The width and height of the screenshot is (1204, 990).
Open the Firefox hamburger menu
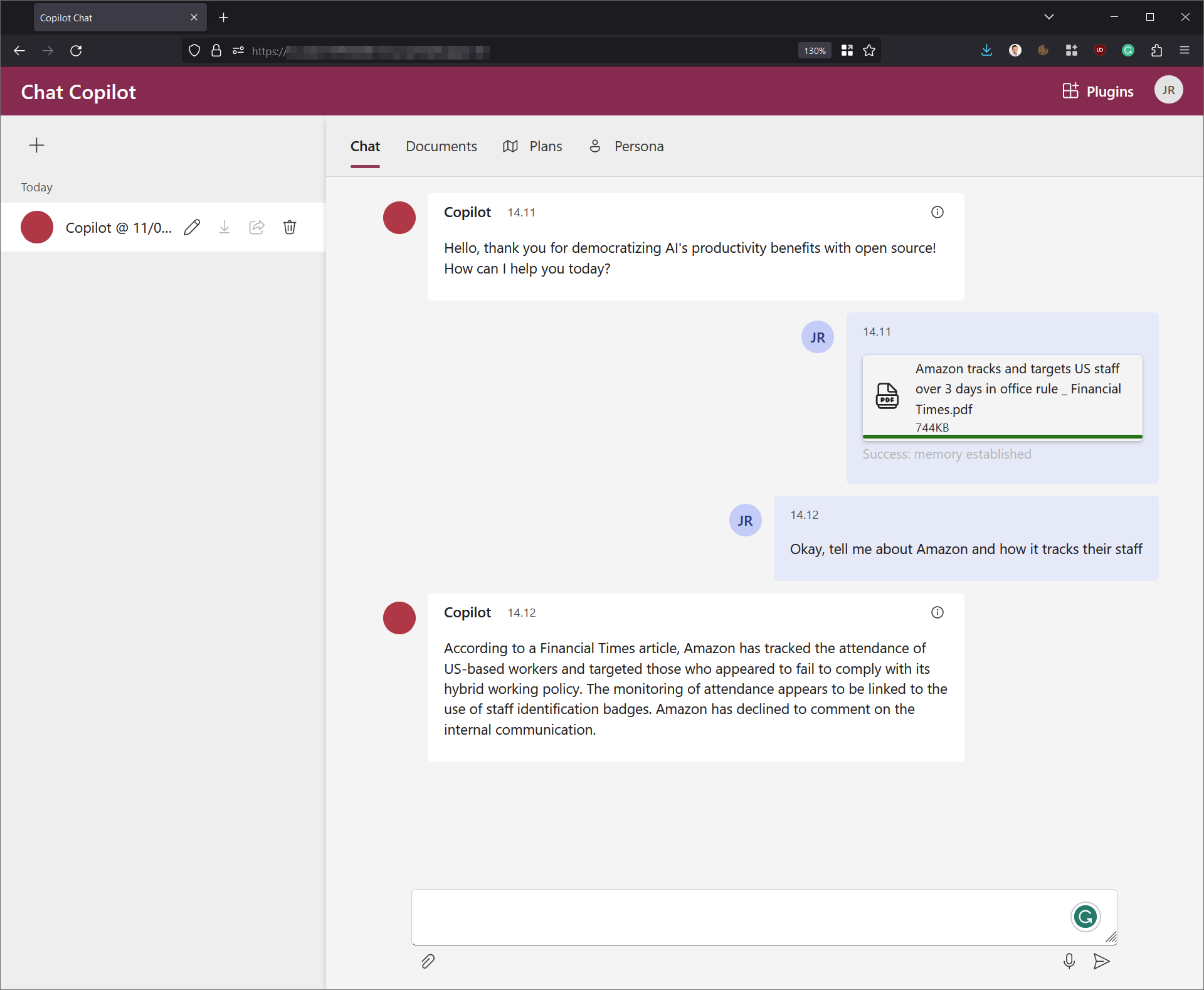click(x=1185, y=51)
